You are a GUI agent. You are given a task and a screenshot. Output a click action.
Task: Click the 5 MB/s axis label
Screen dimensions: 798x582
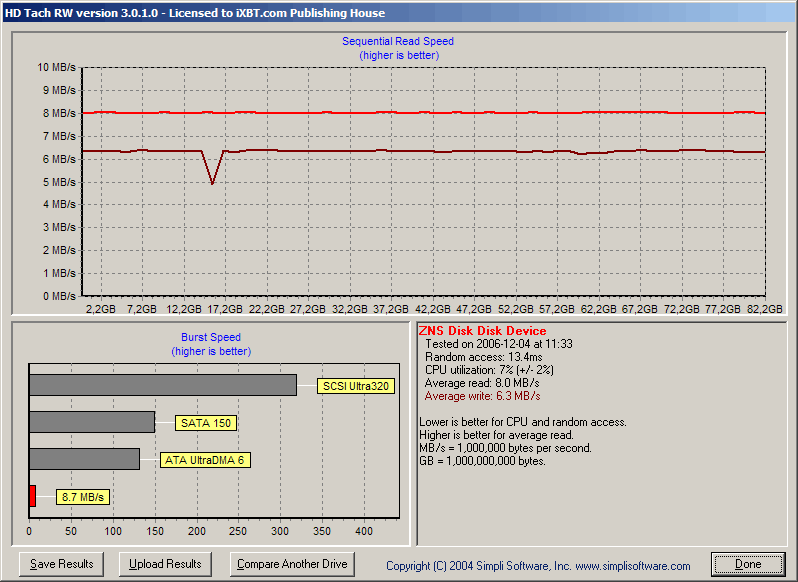(59, 182)
